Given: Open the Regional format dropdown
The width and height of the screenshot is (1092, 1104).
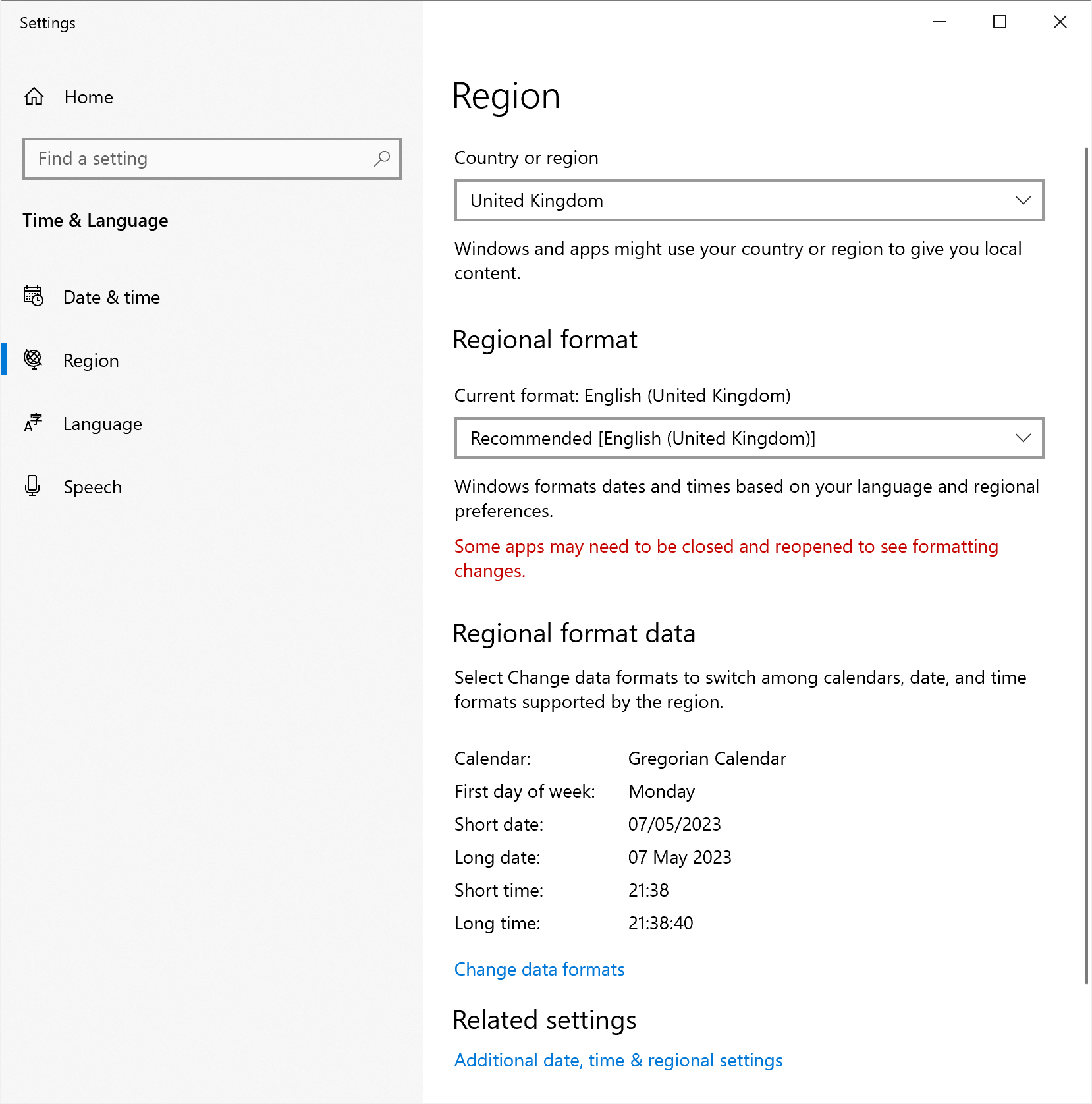Looking at the screenshot, I should point(750,438).
